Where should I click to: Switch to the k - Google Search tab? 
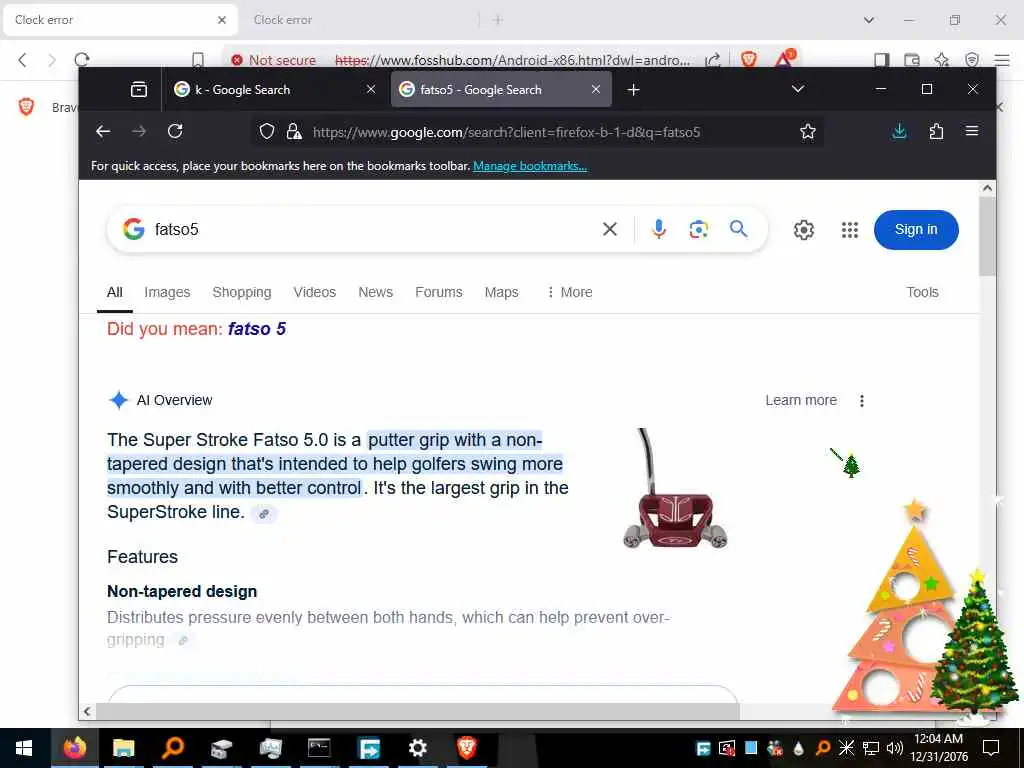[270, 89]
